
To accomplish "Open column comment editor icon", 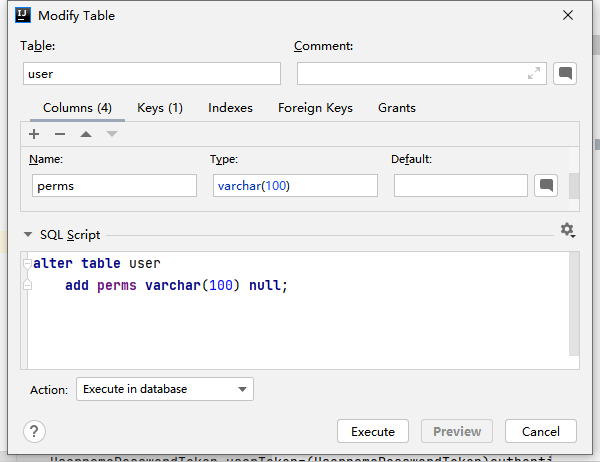I will [x=545, y=185].
